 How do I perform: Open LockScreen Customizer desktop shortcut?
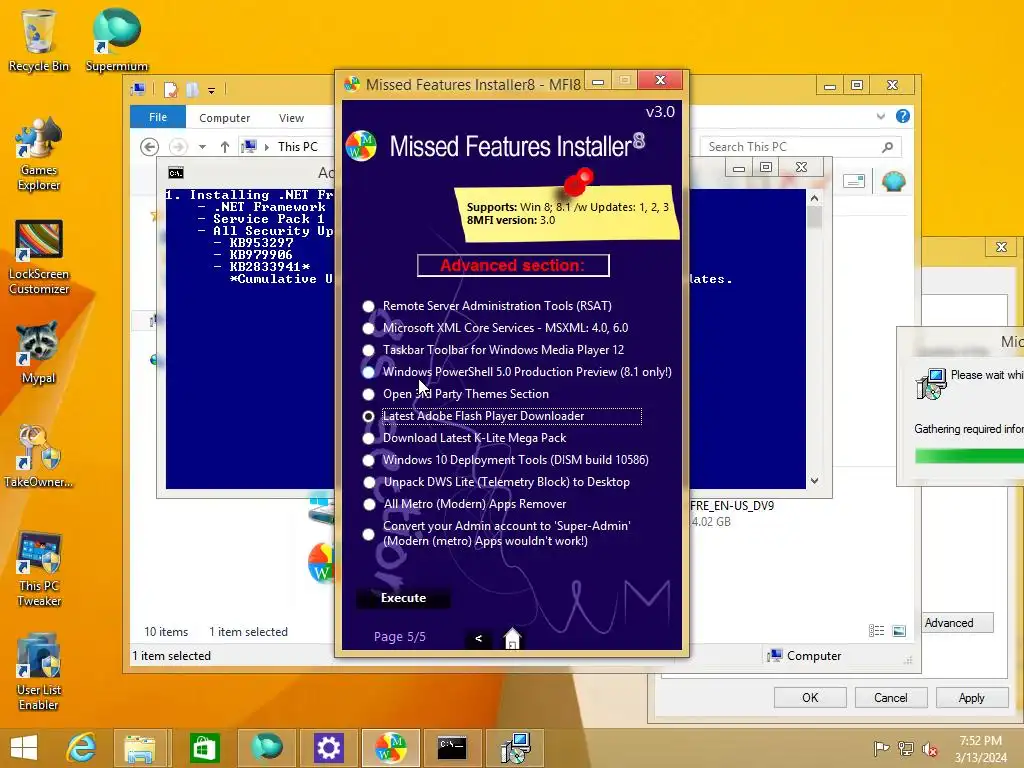(39, 257)
